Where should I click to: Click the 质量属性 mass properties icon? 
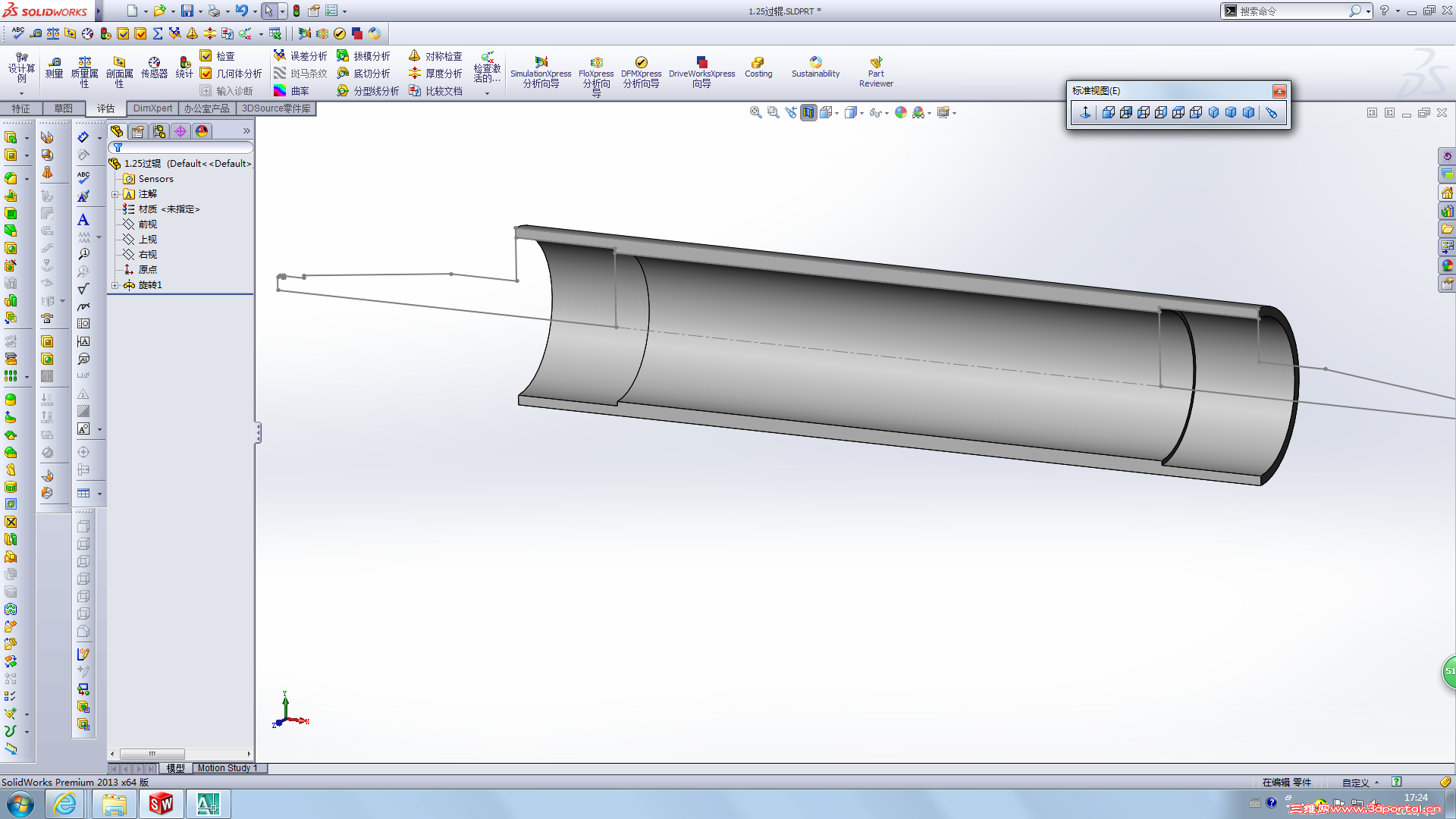tap(84, 67)
